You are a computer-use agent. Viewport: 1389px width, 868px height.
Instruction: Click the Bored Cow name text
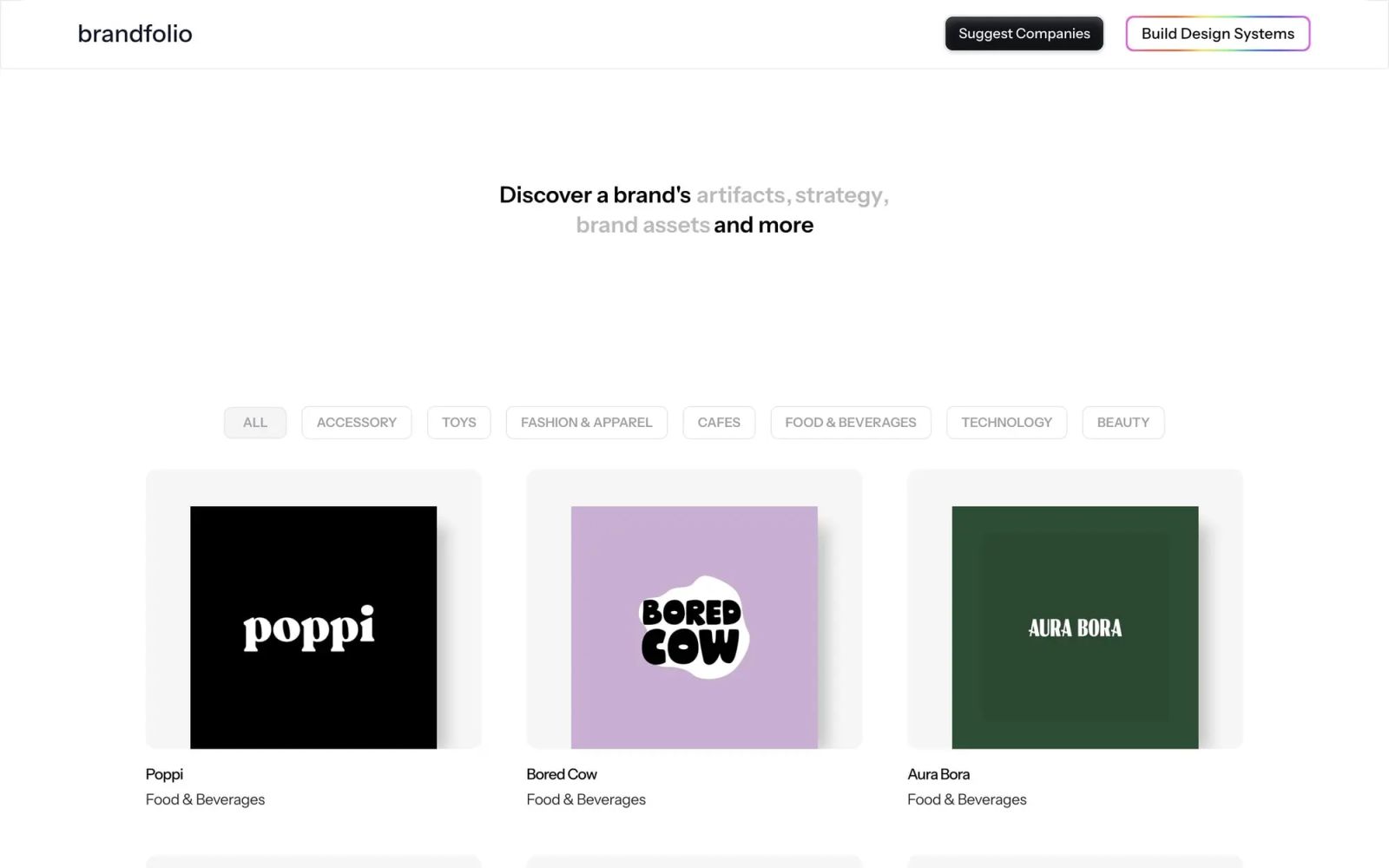pos(562,774)
